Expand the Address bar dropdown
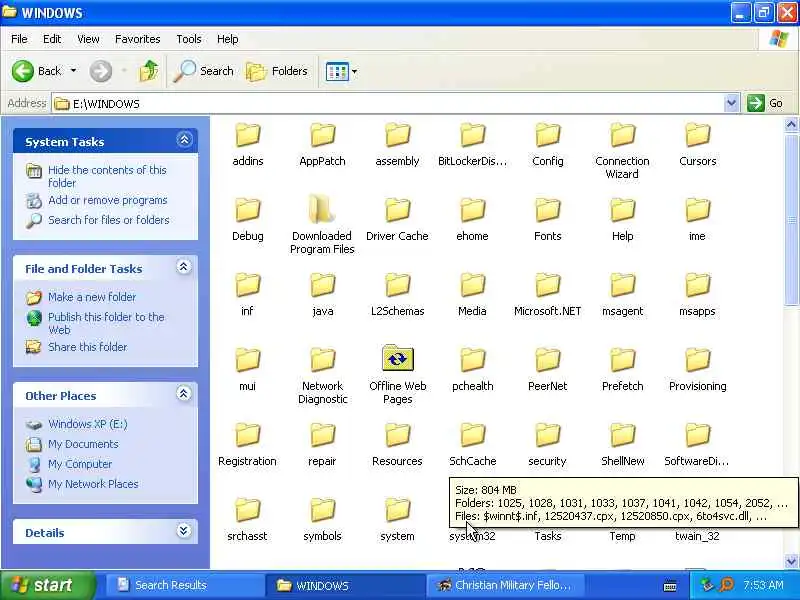Screen dimensions: 800x600 coord(731,104)
